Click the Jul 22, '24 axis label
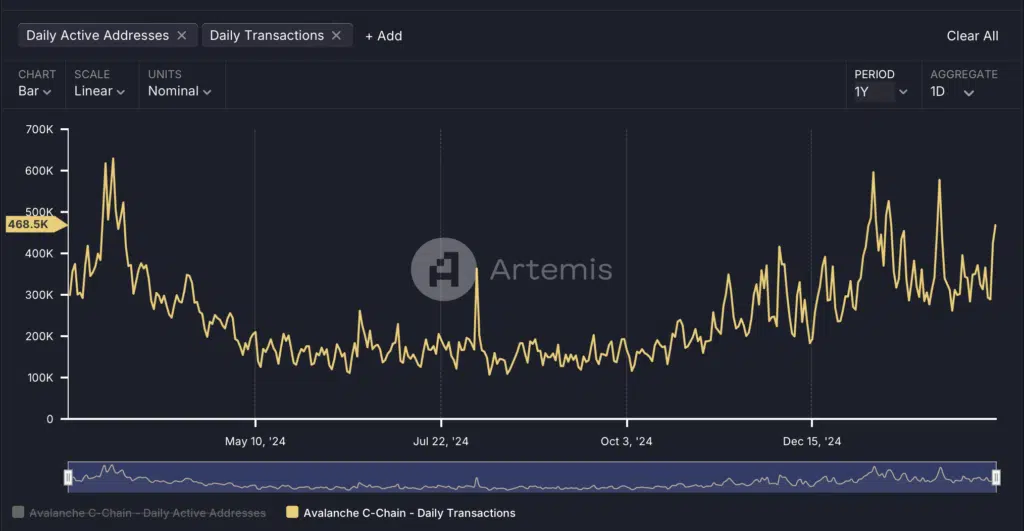This screenshot has height=531, width=1024. coord(441,442)
